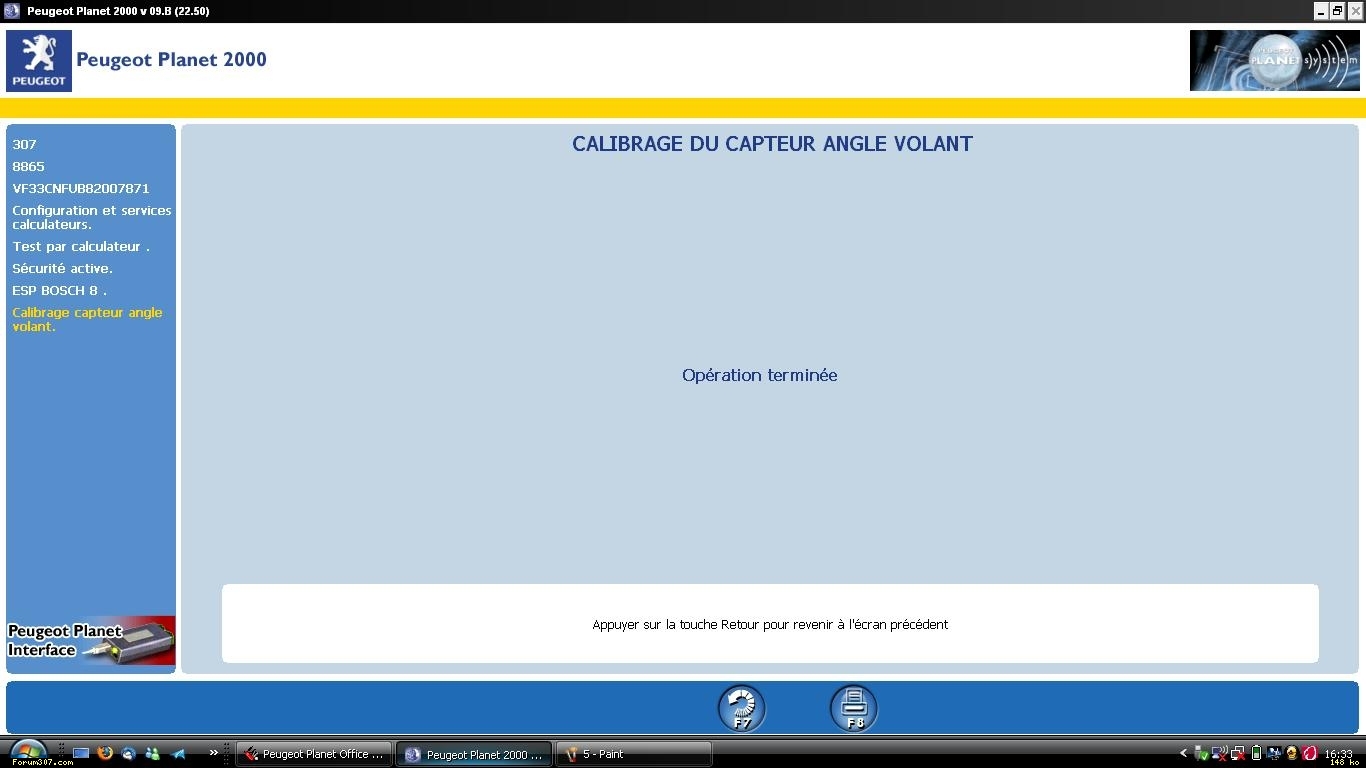Expand hidden quick launch icons chevron
Screen dimensions: 1366x768
[213, 753]
